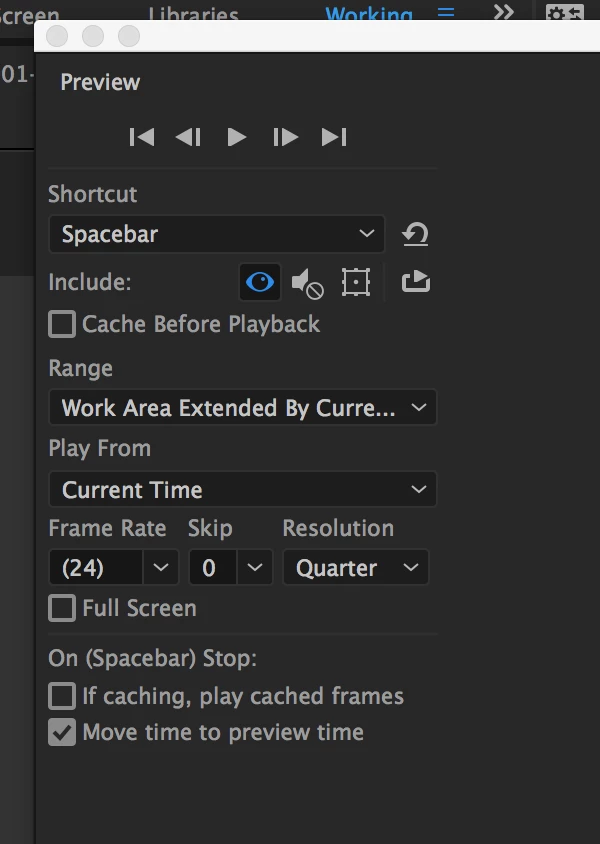The height and width of the screenshot is (844, 600).
Task: Switch to the Libraries workspace tab
Action: pos(194,13)
